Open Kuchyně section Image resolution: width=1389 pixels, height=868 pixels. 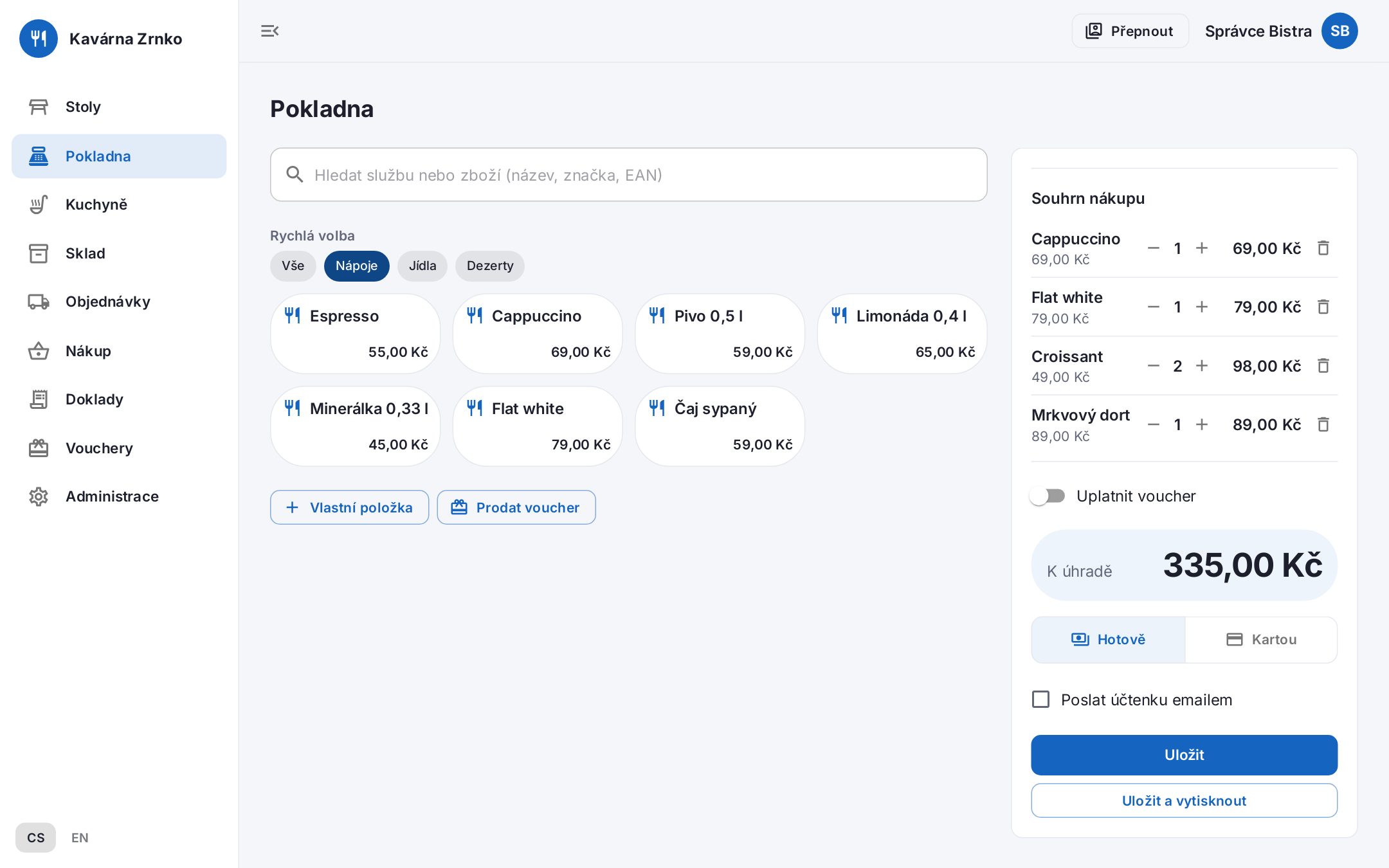119,204
